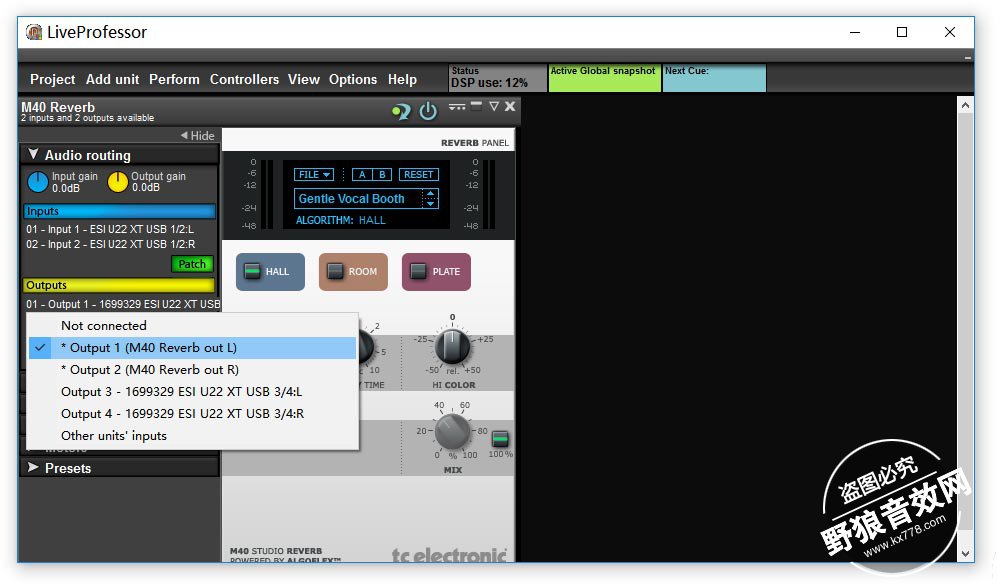Toggle the M40 Reverb power button
This screenshot has height=585, width=997.
(428, 111)
